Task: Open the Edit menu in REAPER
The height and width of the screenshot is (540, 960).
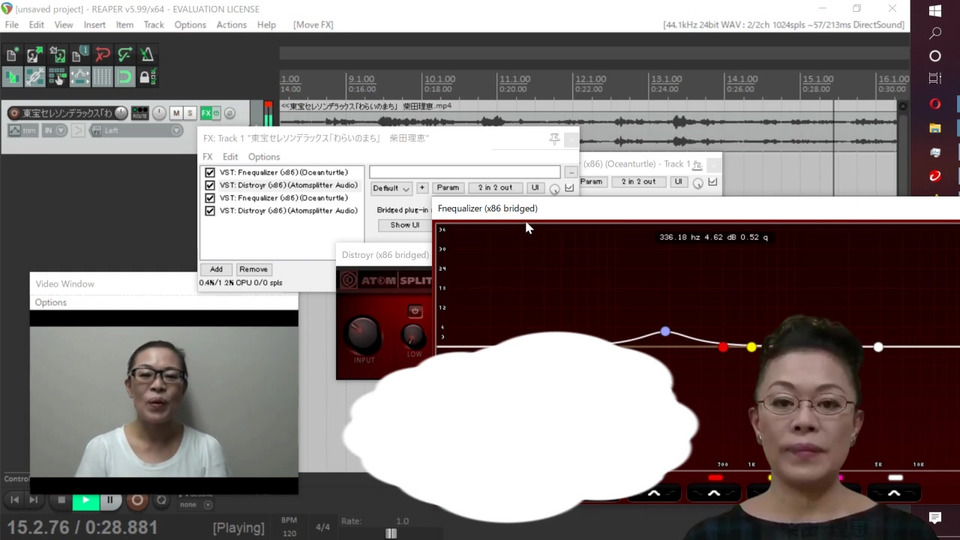Action: click(x=36, y=25)
